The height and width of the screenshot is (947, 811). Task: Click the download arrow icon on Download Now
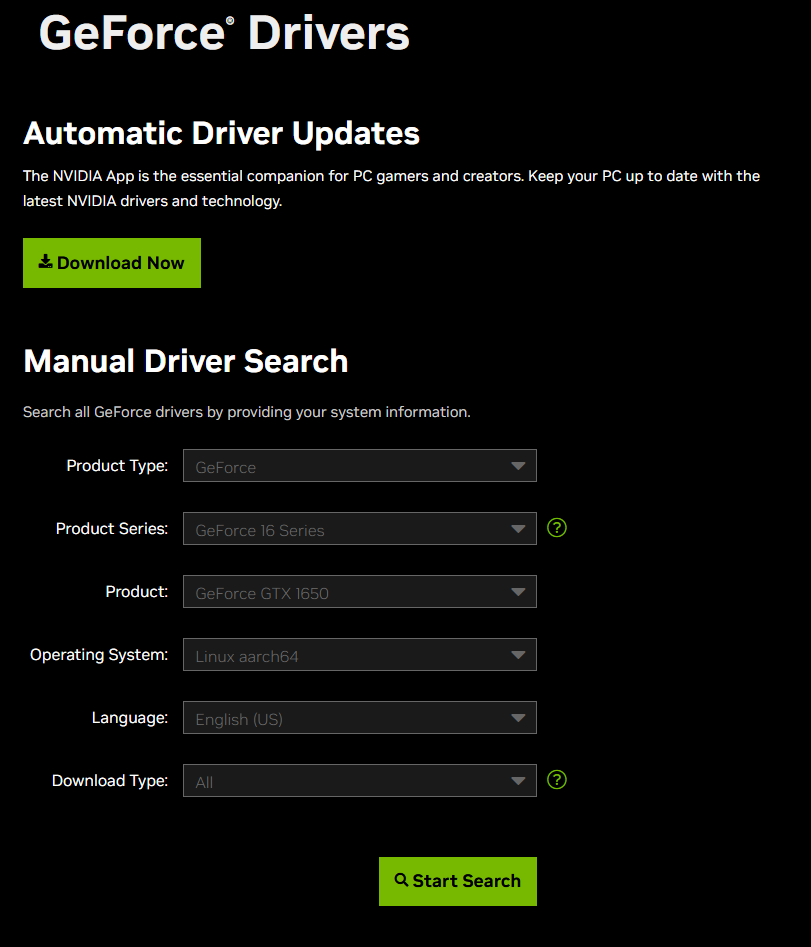45,262
